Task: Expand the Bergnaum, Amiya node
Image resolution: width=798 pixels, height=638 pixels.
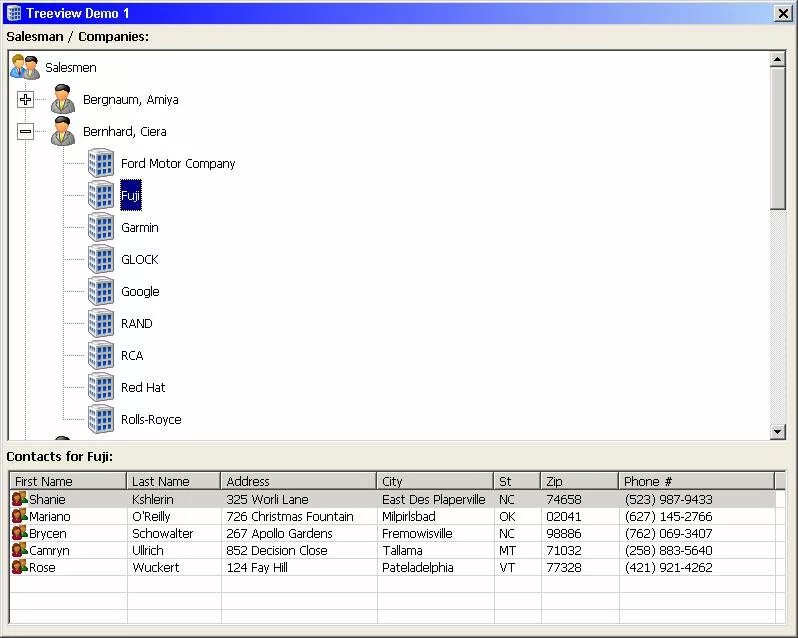Action: click(25, 99)
